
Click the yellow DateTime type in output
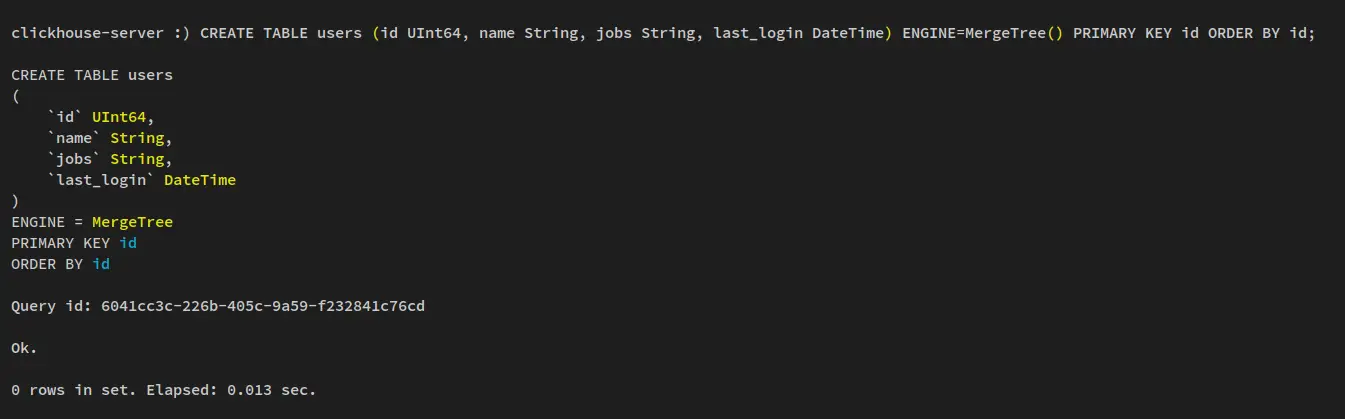pos(200,180)
